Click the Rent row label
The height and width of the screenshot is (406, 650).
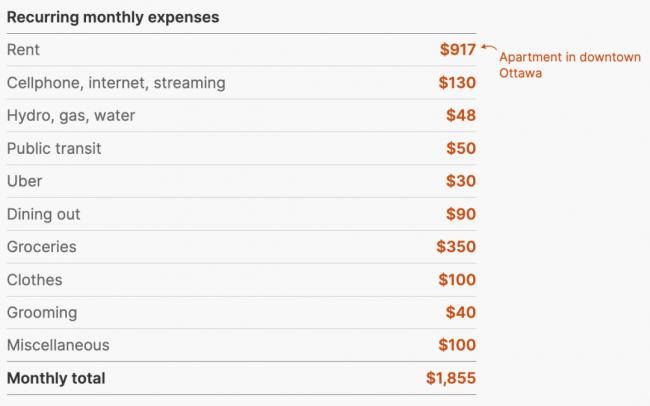tap(23, 50)
